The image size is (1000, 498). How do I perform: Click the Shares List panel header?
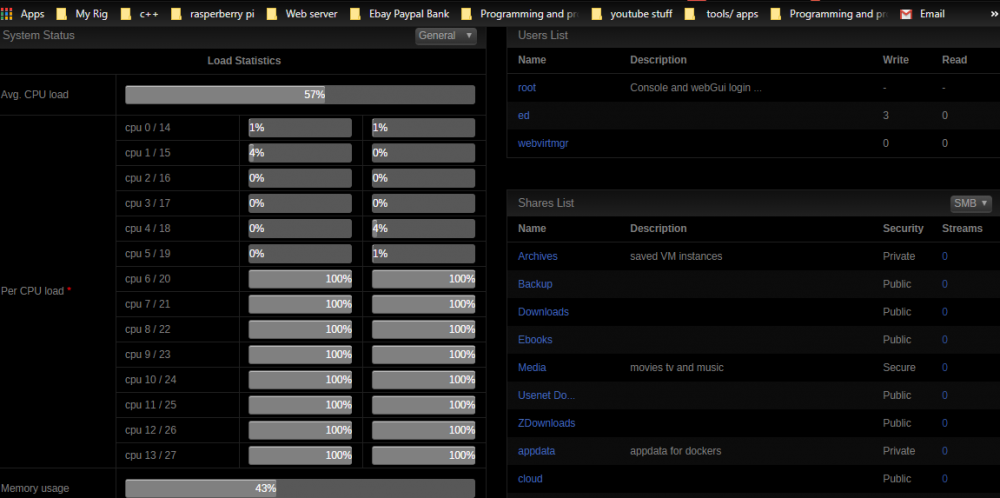(x=753, y=203)
